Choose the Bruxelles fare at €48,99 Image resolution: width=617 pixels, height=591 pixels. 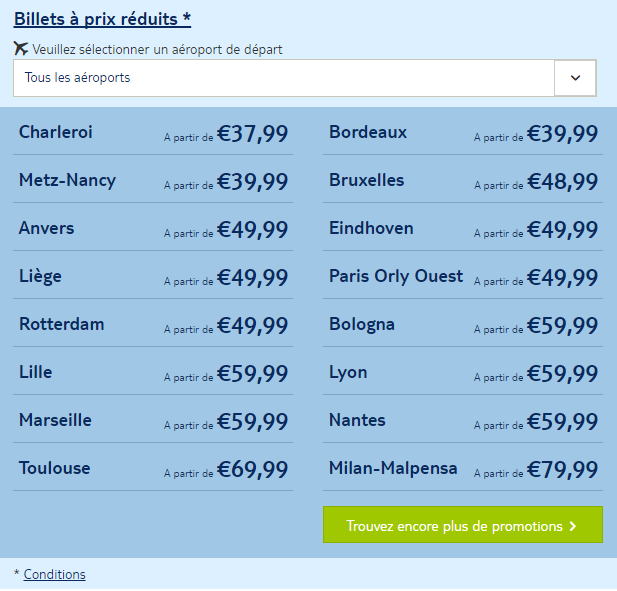point(463,179)
